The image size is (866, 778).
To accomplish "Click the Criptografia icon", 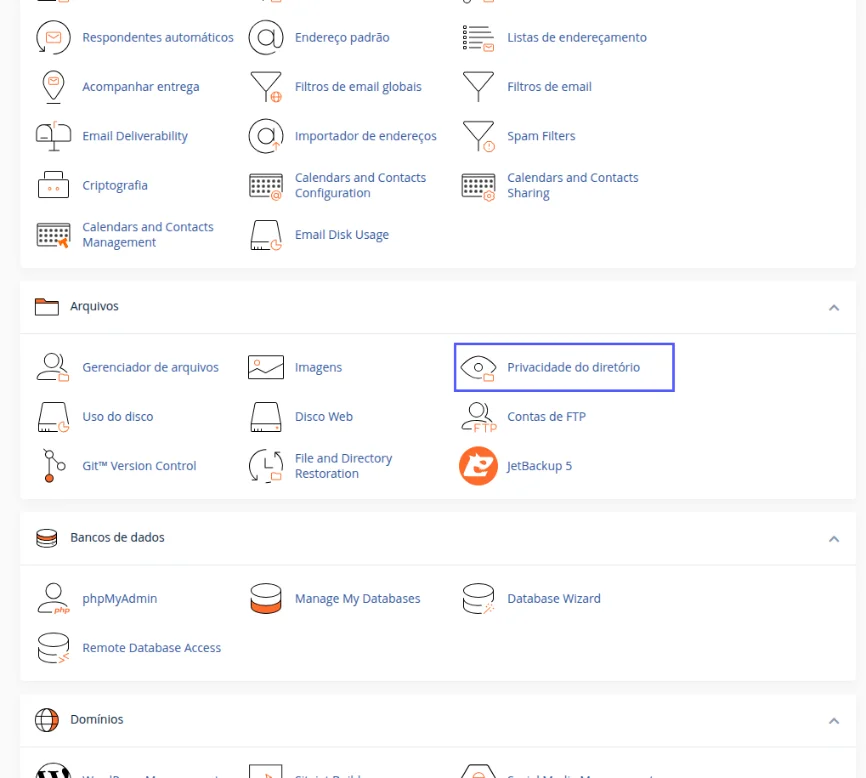I will (54, 185).
